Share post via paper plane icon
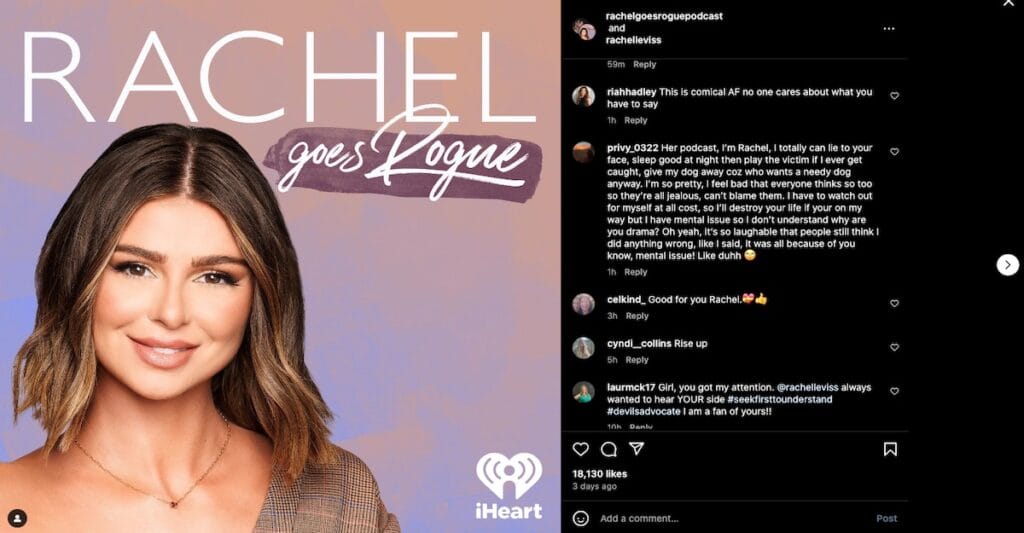The width and height of the screenshot is (1024, 533). tap(637, 448)
